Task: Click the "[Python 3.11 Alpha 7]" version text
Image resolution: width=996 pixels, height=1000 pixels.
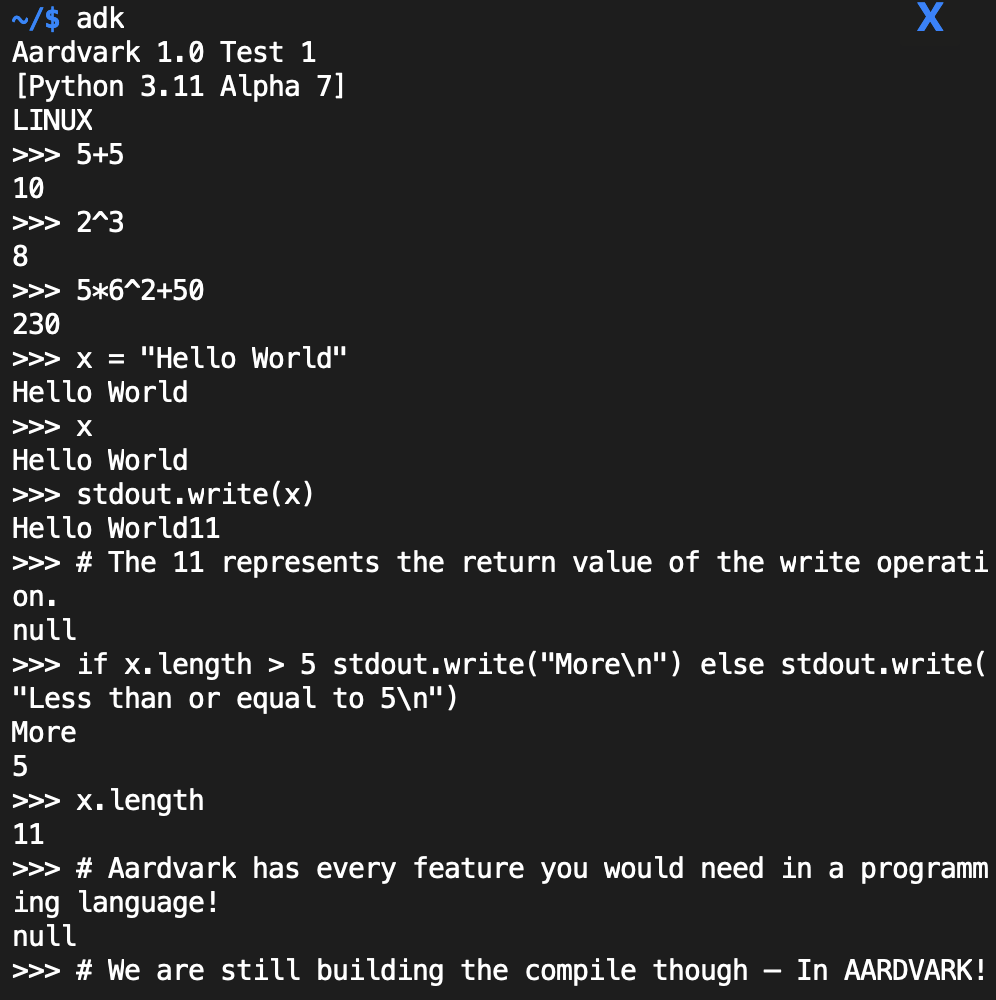Action: click(179, 86)
